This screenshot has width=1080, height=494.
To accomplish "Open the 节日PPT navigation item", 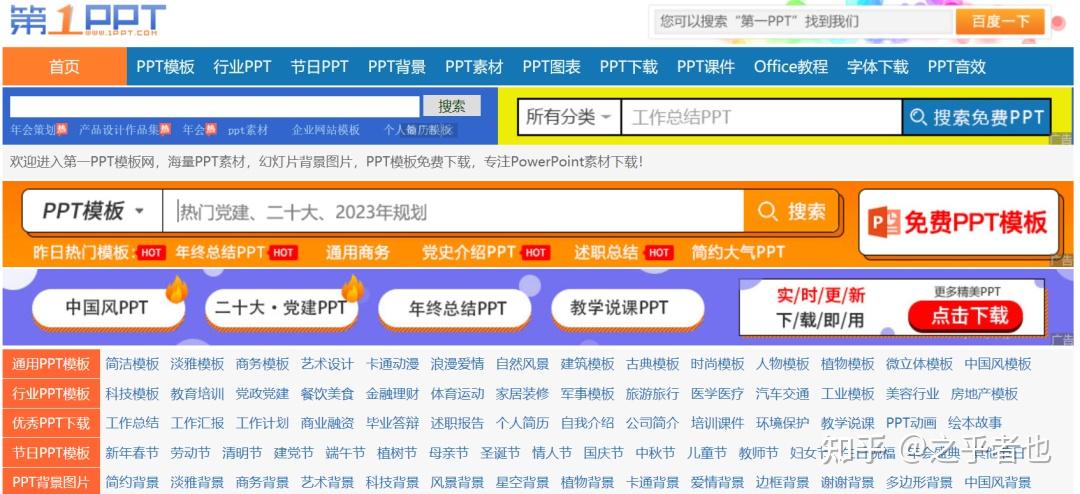I will pos(320,67).
